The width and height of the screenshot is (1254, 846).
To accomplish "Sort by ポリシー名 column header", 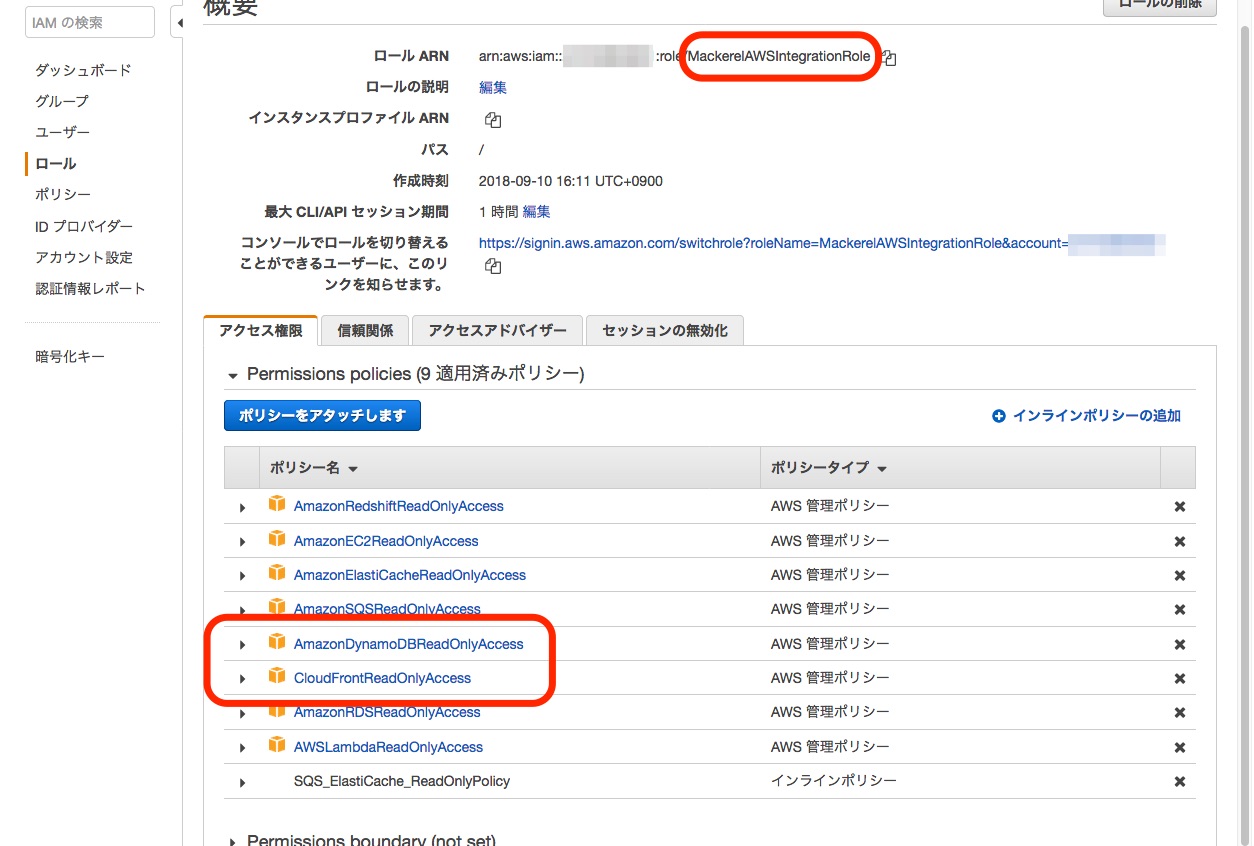I will pos(314,468).
